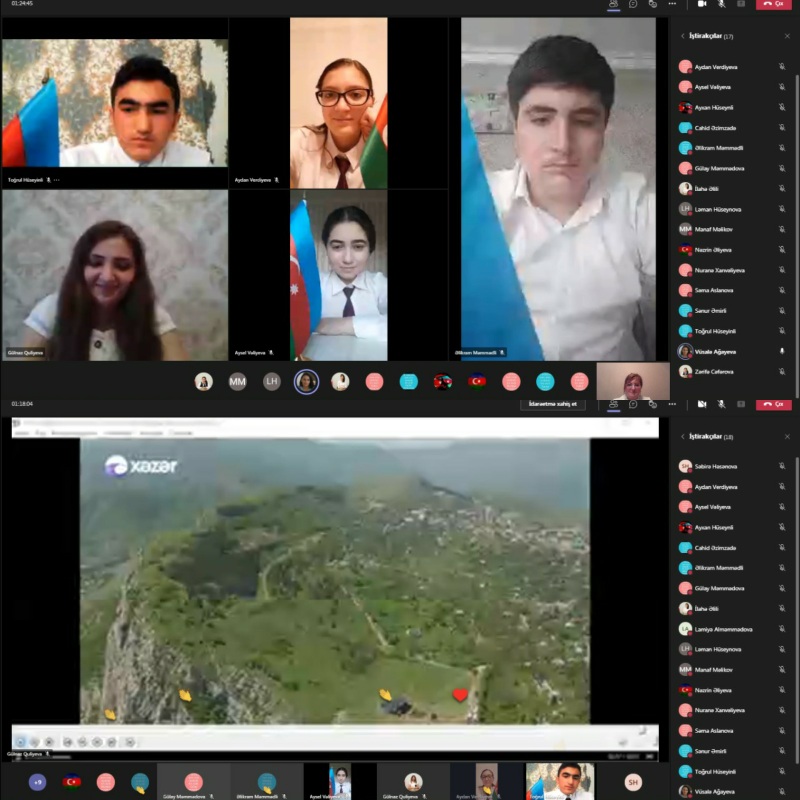Screen dimensions: 800x800
Task: Leave upper meeting with red Çıx button
Action: pyautogui.click(x=773, y=4)
